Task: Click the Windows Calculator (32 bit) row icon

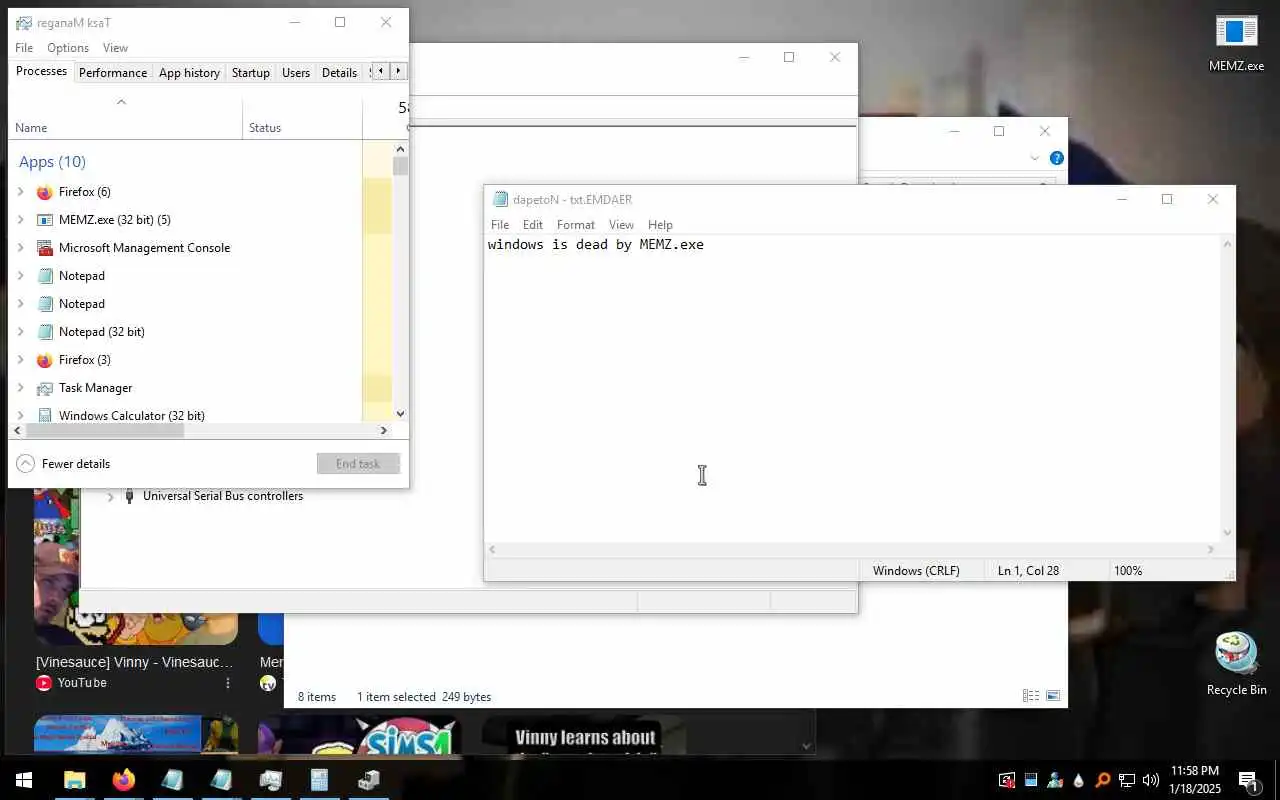Action: [x=44, y=415]
